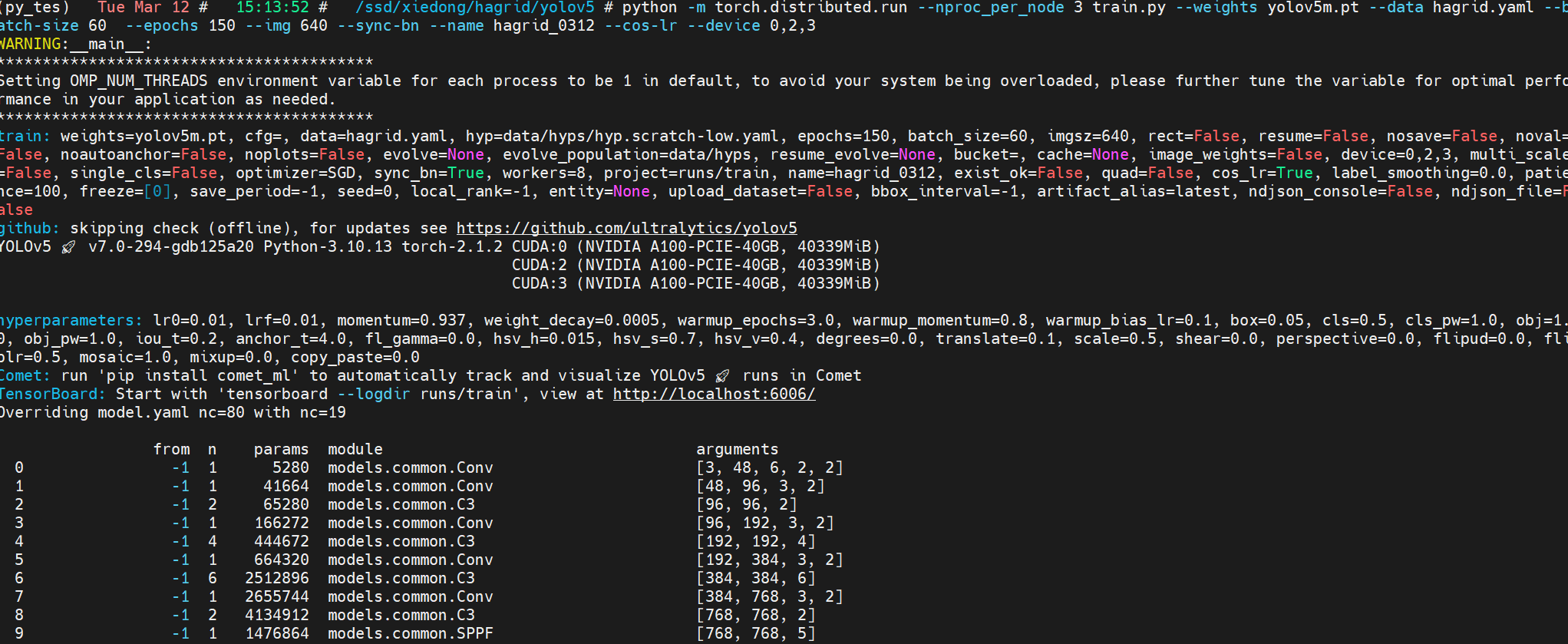Click params value 41664 in layer 1

click(x=286, y=486)
